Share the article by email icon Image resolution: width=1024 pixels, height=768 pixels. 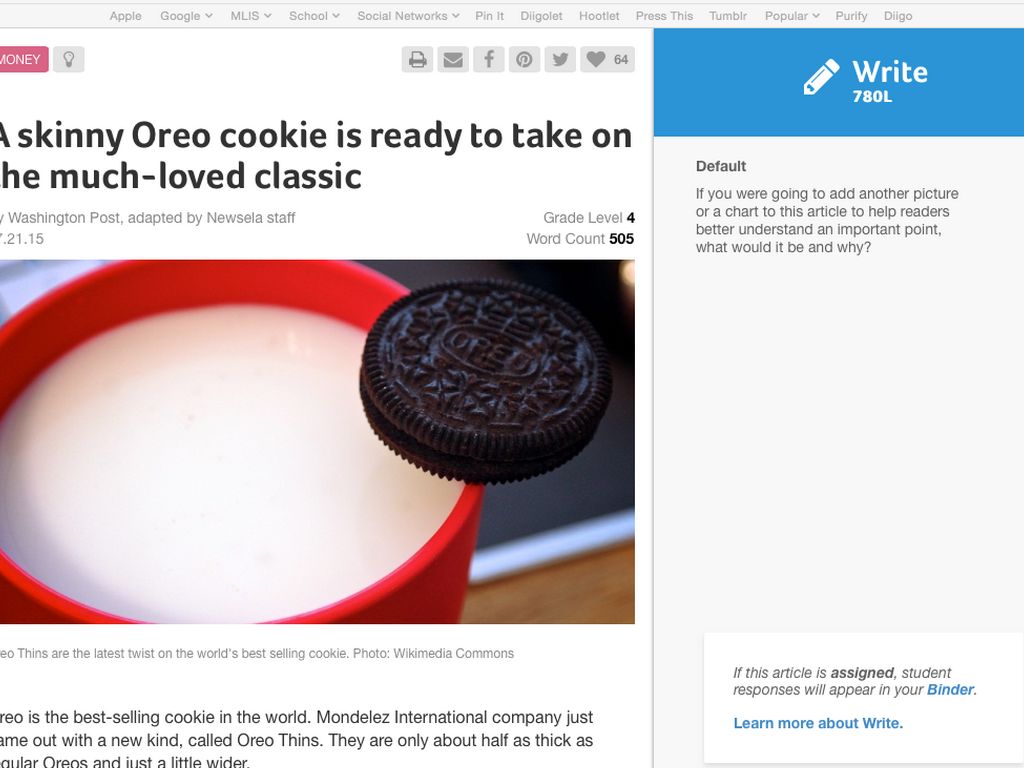[453, 59]
